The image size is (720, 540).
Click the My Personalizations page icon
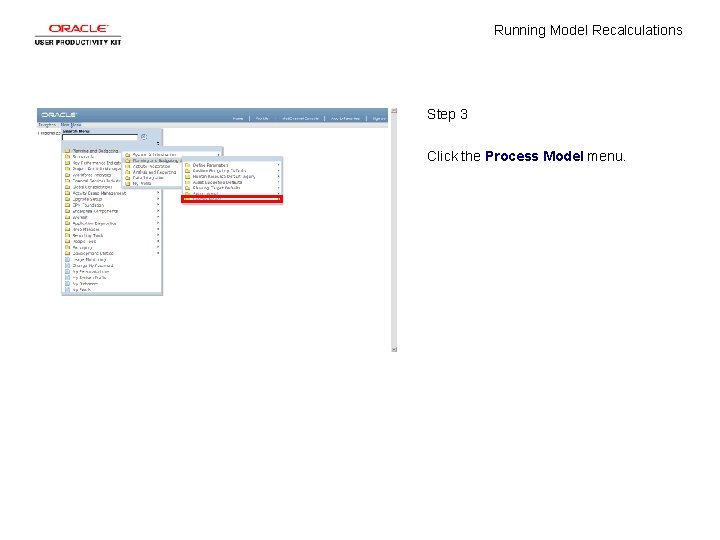coord(68,271)
